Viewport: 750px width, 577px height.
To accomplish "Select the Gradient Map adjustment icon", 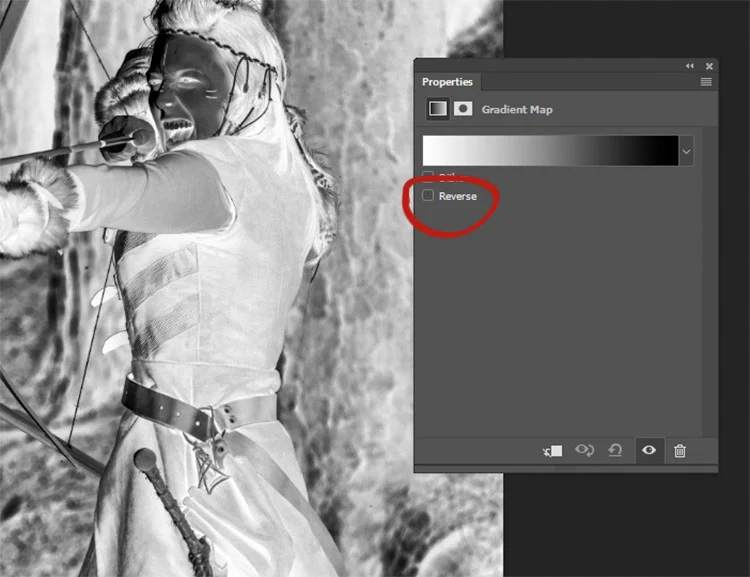I will (x=438, y=109).
